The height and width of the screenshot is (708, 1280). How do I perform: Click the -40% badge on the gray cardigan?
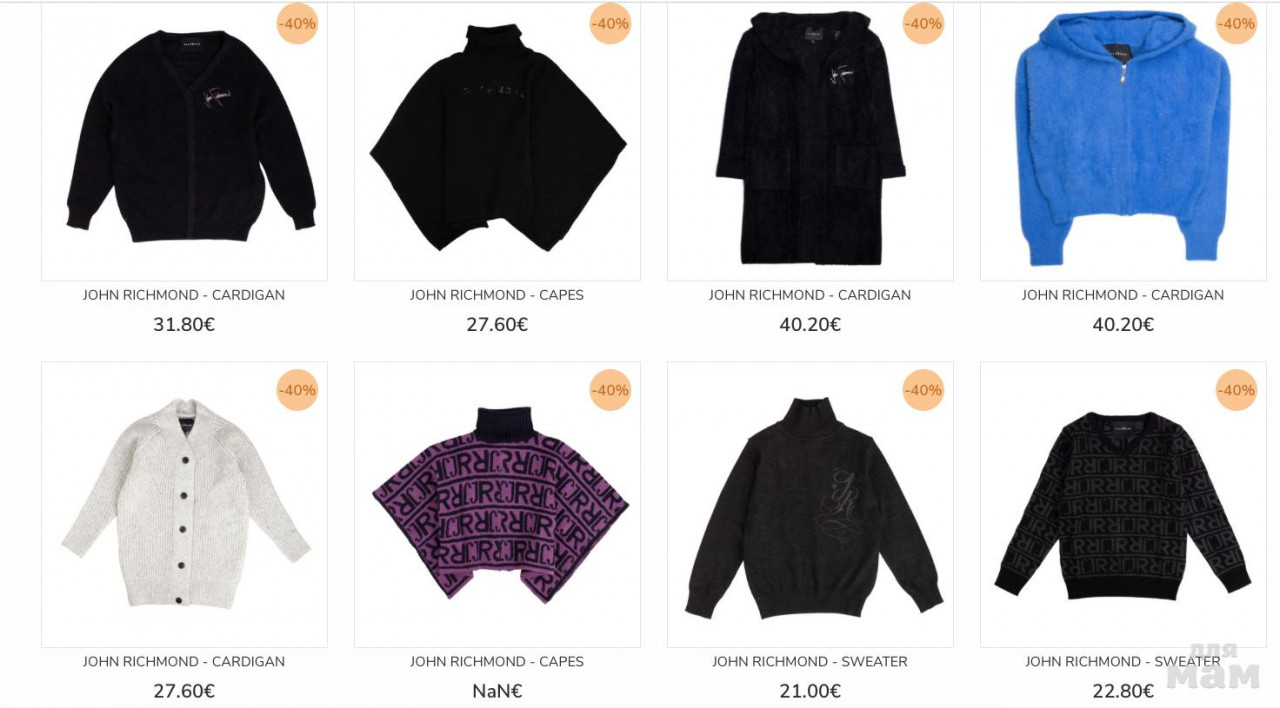(x=297, y=390)
